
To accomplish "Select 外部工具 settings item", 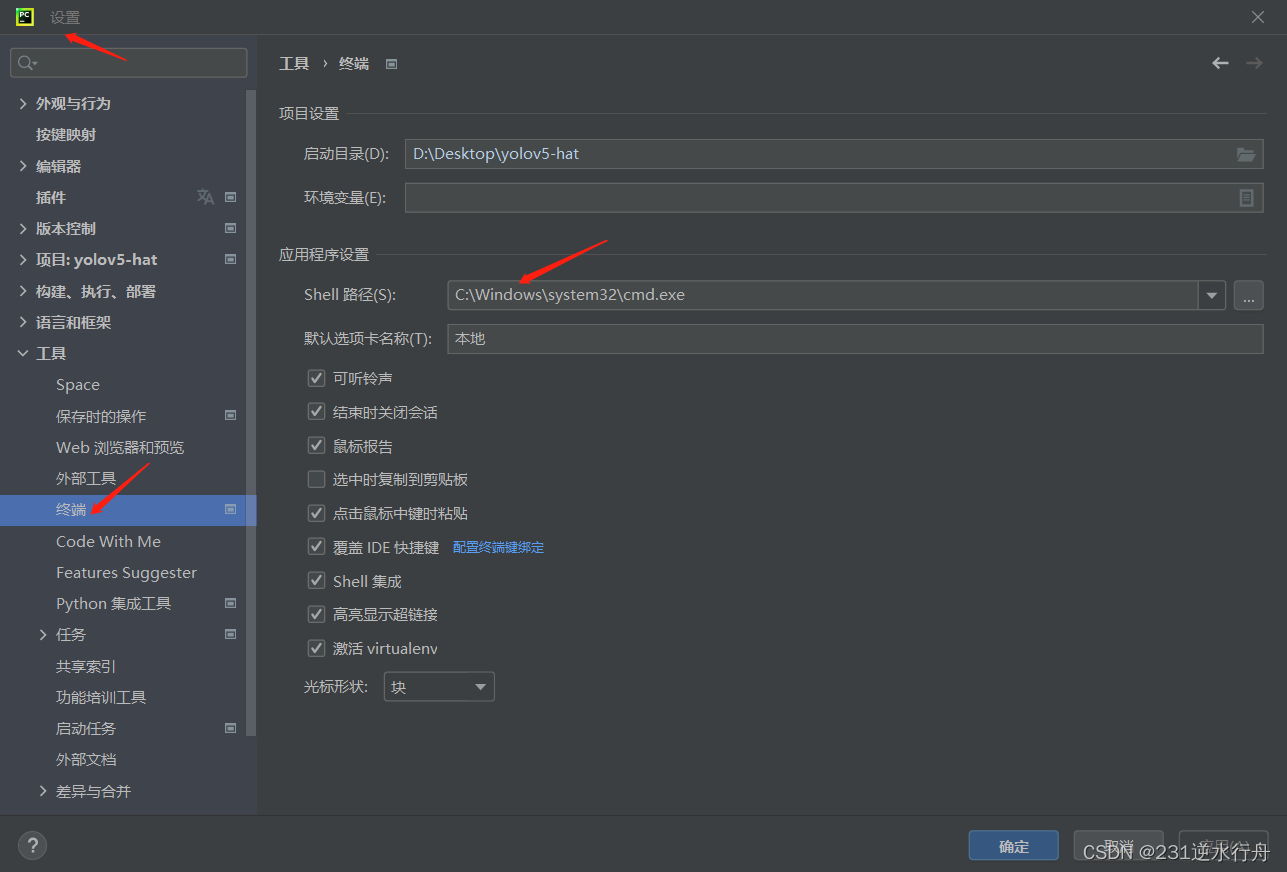I will [x=86, y=478].
